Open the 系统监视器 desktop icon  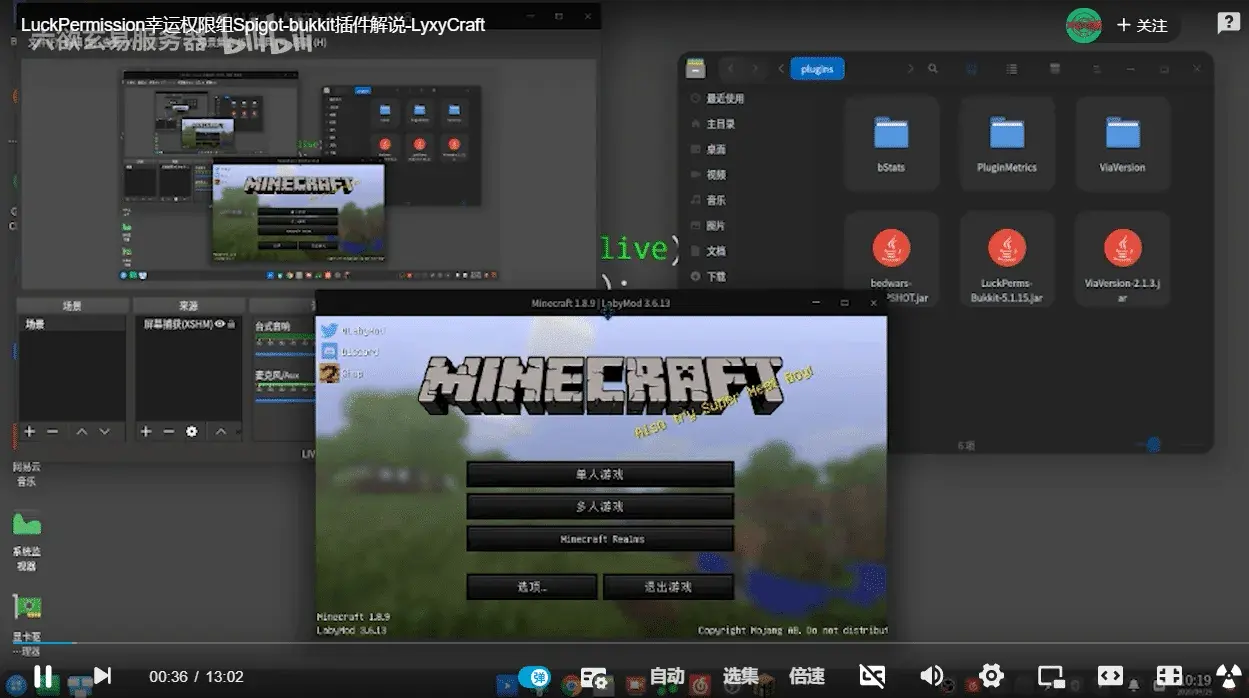pyautogui.click(x=26, y=540)
